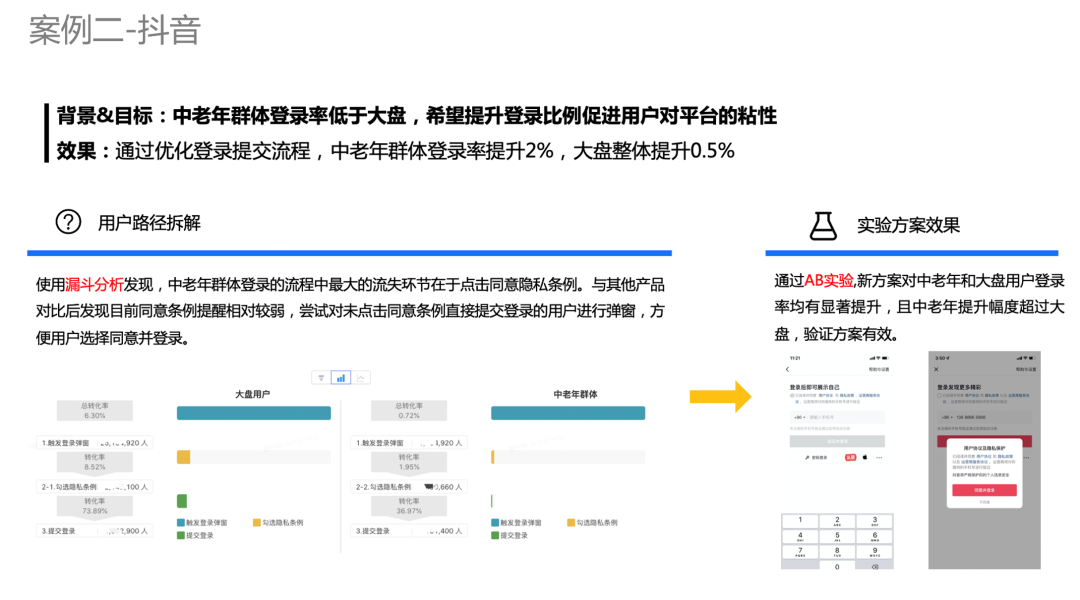Tap back chevron on left phone screen

point(788,369)
